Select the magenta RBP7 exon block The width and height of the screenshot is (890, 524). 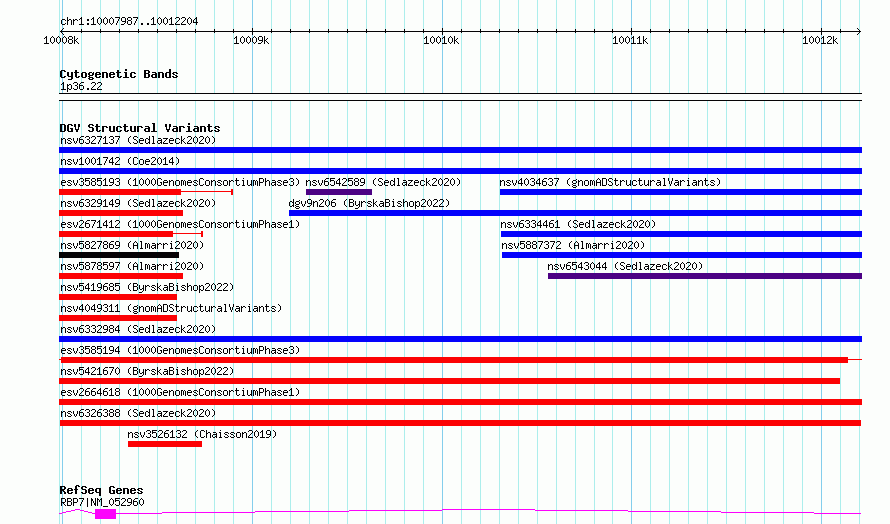pyautogui.click(x=106, y=514)
